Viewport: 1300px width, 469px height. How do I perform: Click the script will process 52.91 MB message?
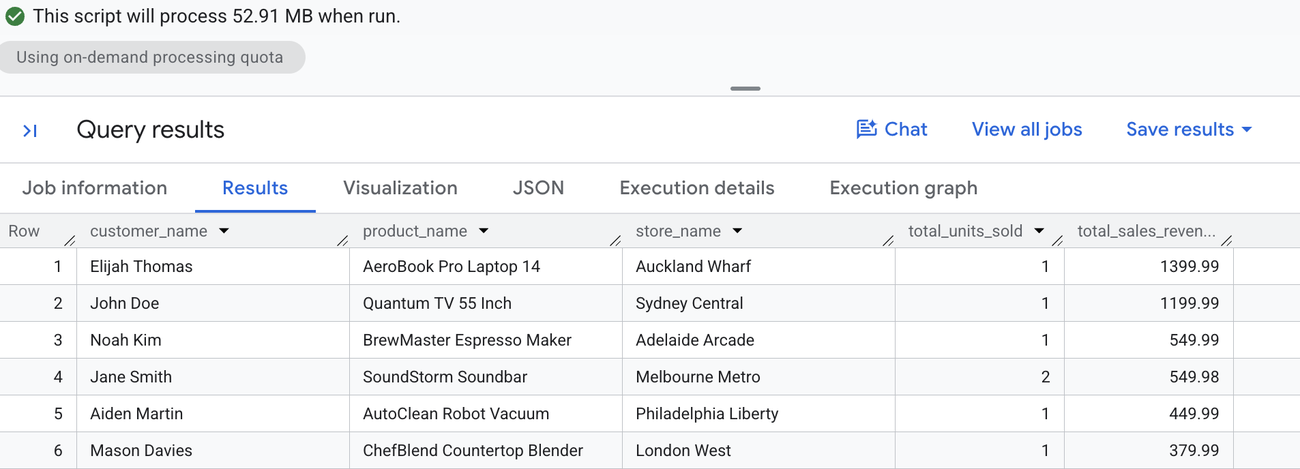tap(216, 16)
